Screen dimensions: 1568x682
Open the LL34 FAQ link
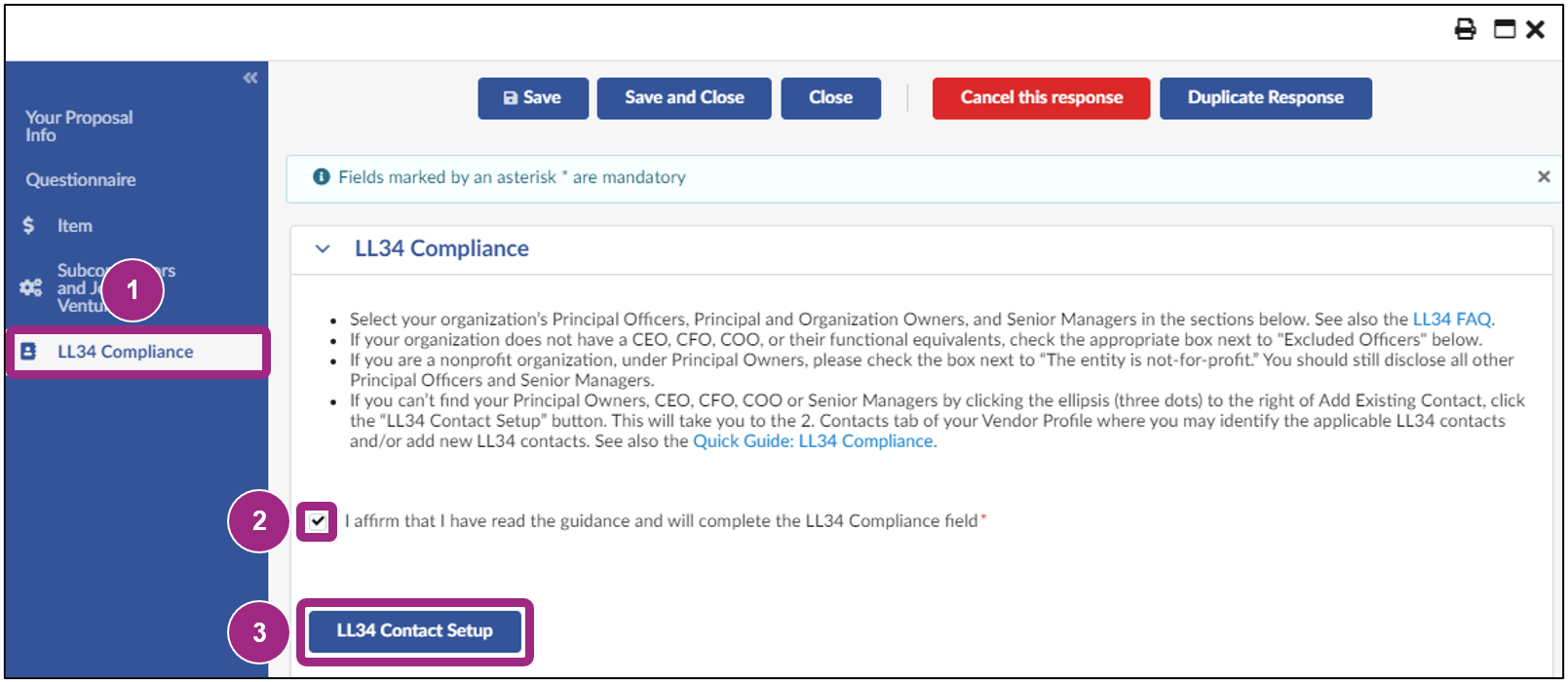tap(1452, 319)
